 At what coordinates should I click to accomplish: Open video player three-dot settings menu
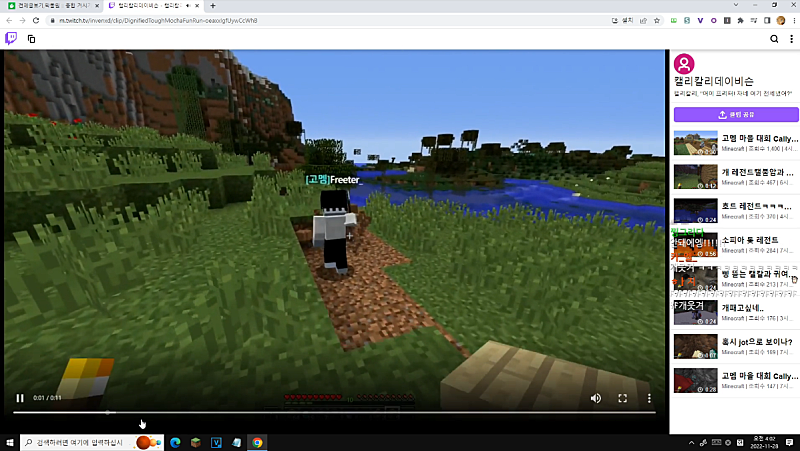[x=649, y=398]
